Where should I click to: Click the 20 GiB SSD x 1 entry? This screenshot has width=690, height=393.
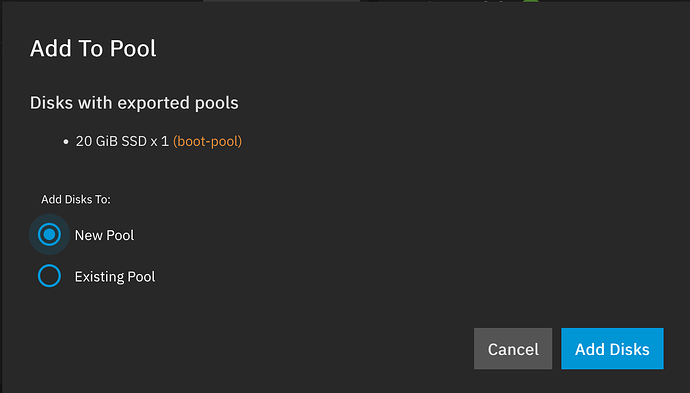click(122, 141)
